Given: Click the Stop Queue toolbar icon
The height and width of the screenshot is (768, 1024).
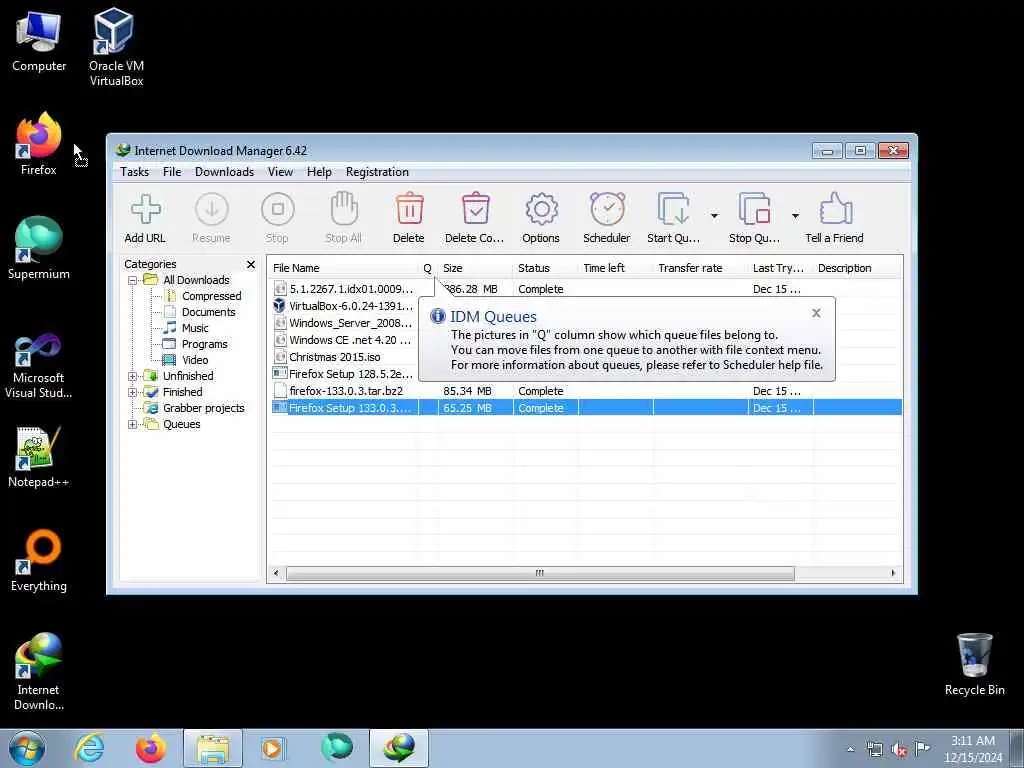Looking at the screenshot, I should point(754,209).
